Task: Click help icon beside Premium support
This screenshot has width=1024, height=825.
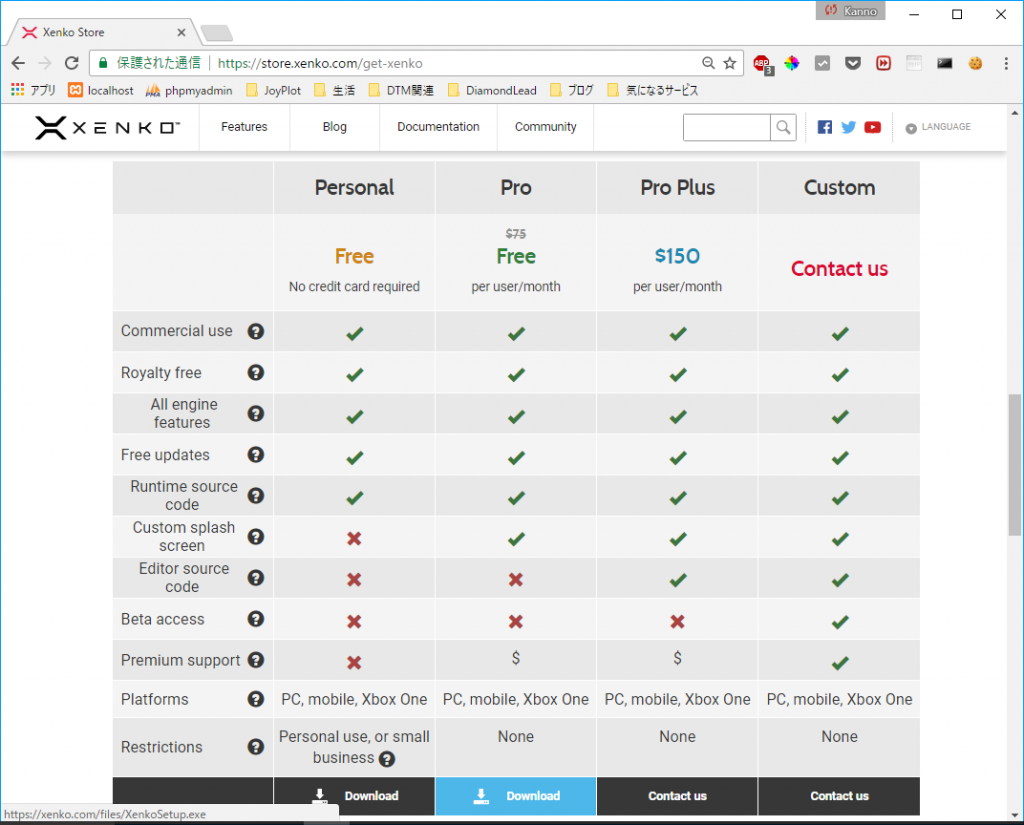Action: pyautogui.click(x=256, y=660)
